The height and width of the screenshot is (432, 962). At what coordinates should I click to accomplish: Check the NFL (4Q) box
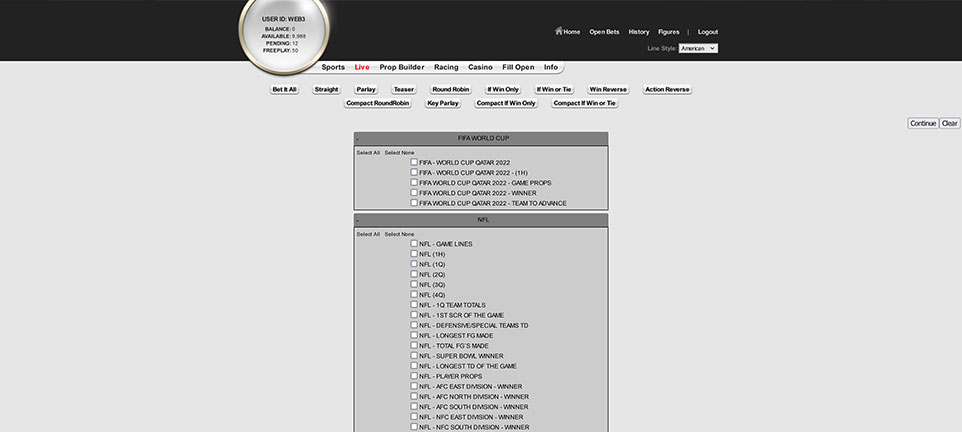tap(414, 295)
